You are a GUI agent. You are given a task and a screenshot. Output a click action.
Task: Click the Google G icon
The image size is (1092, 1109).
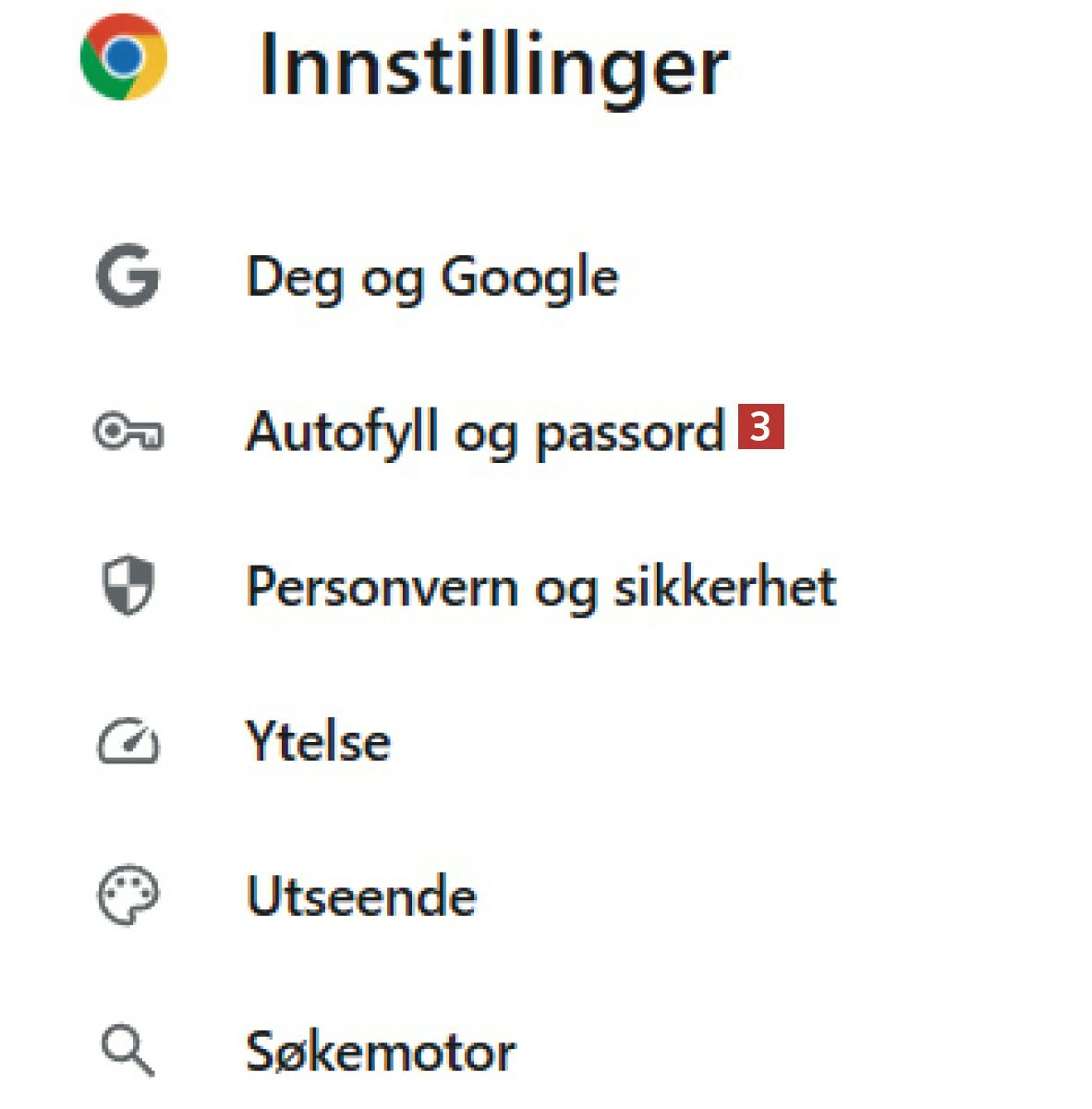coord(127,275)
